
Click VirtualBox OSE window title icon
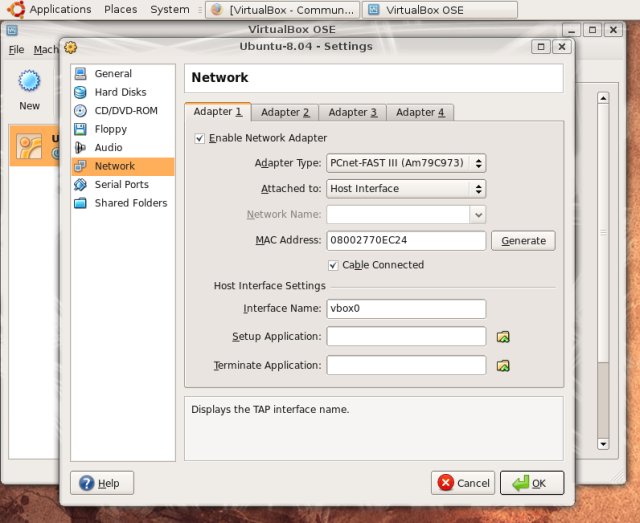click(x=12, y=30)
